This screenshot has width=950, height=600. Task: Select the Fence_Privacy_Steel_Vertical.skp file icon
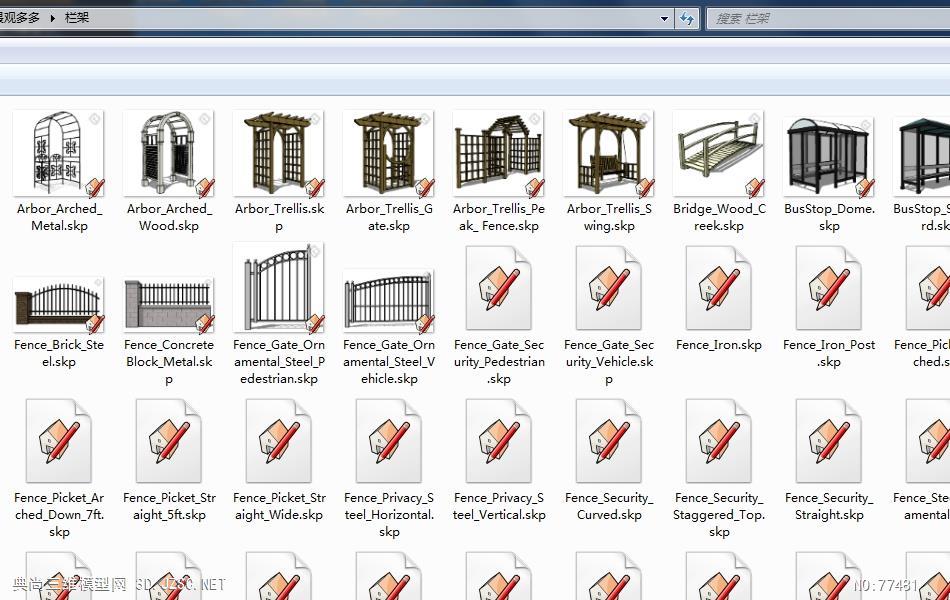[499, 441]
